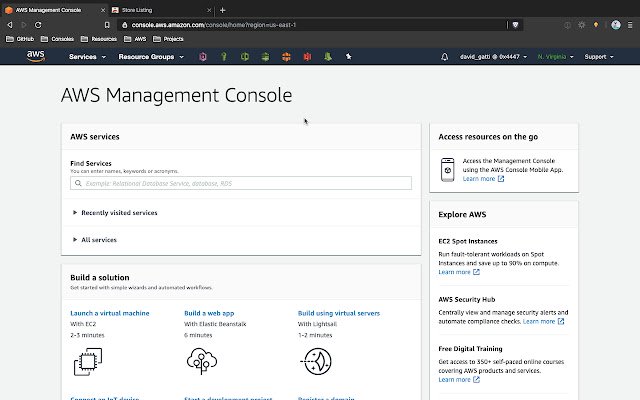Close the AWS Management Console tab
The image size is (640, 400).
pyautogui.click(x=103, y=10)
